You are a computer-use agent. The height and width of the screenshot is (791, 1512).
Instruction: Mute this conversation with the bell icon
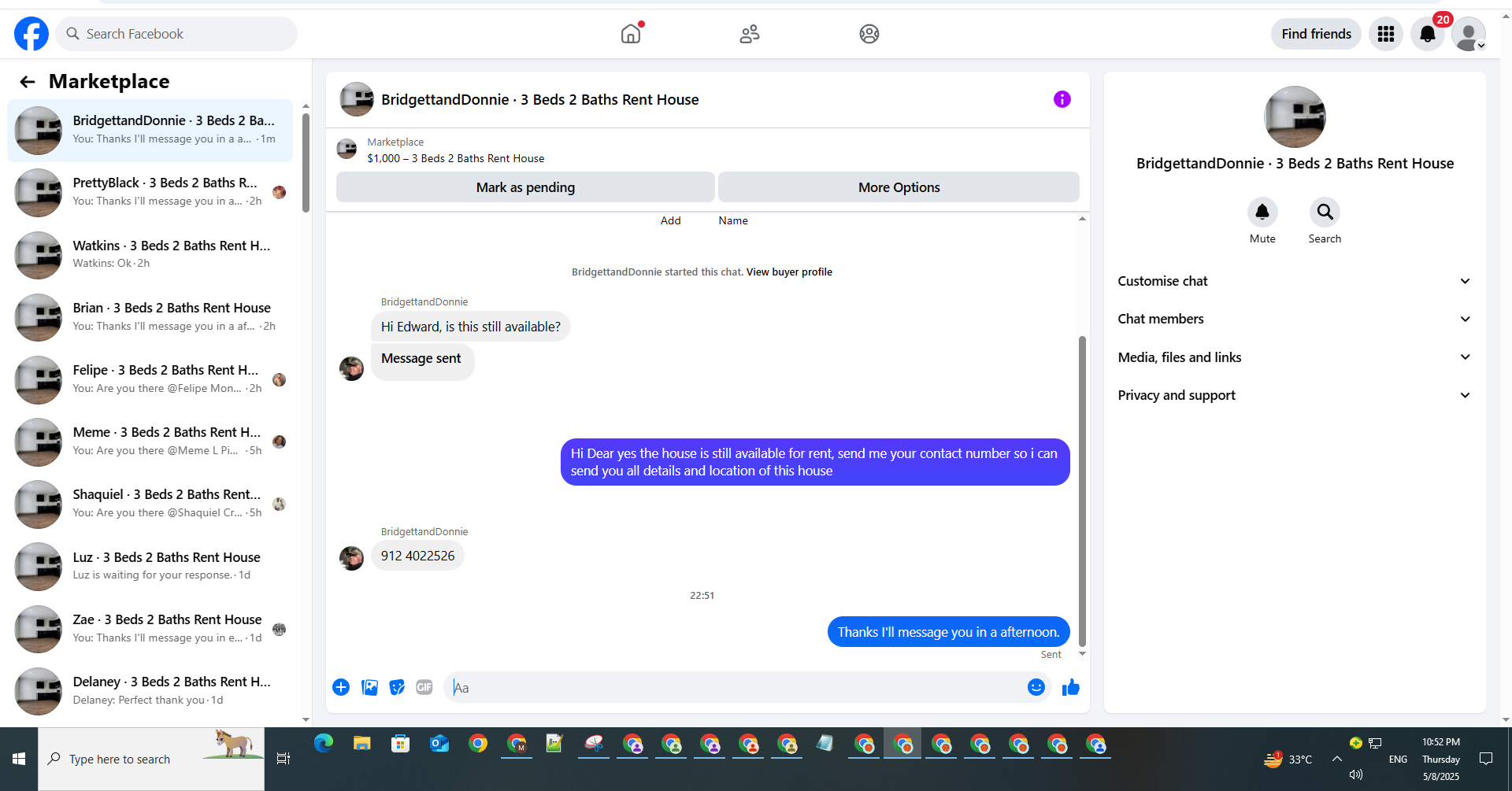point(1262,212)
